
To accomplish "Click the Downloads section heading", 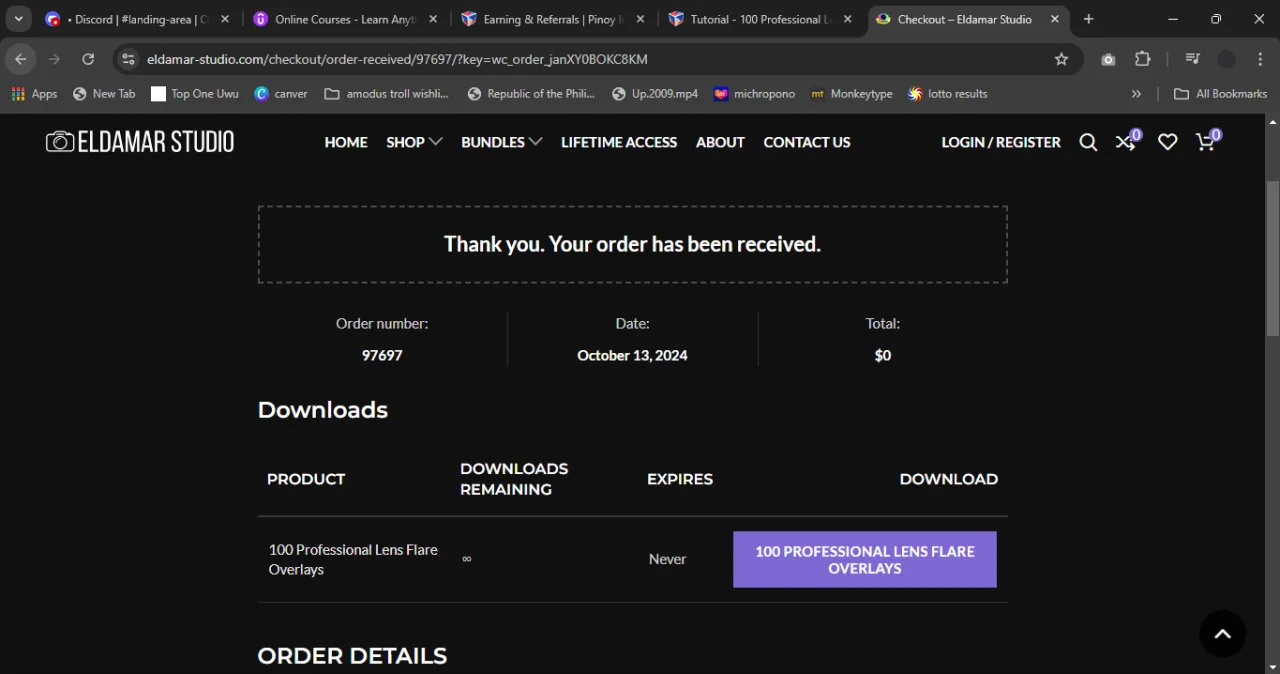I will [322, 410].
